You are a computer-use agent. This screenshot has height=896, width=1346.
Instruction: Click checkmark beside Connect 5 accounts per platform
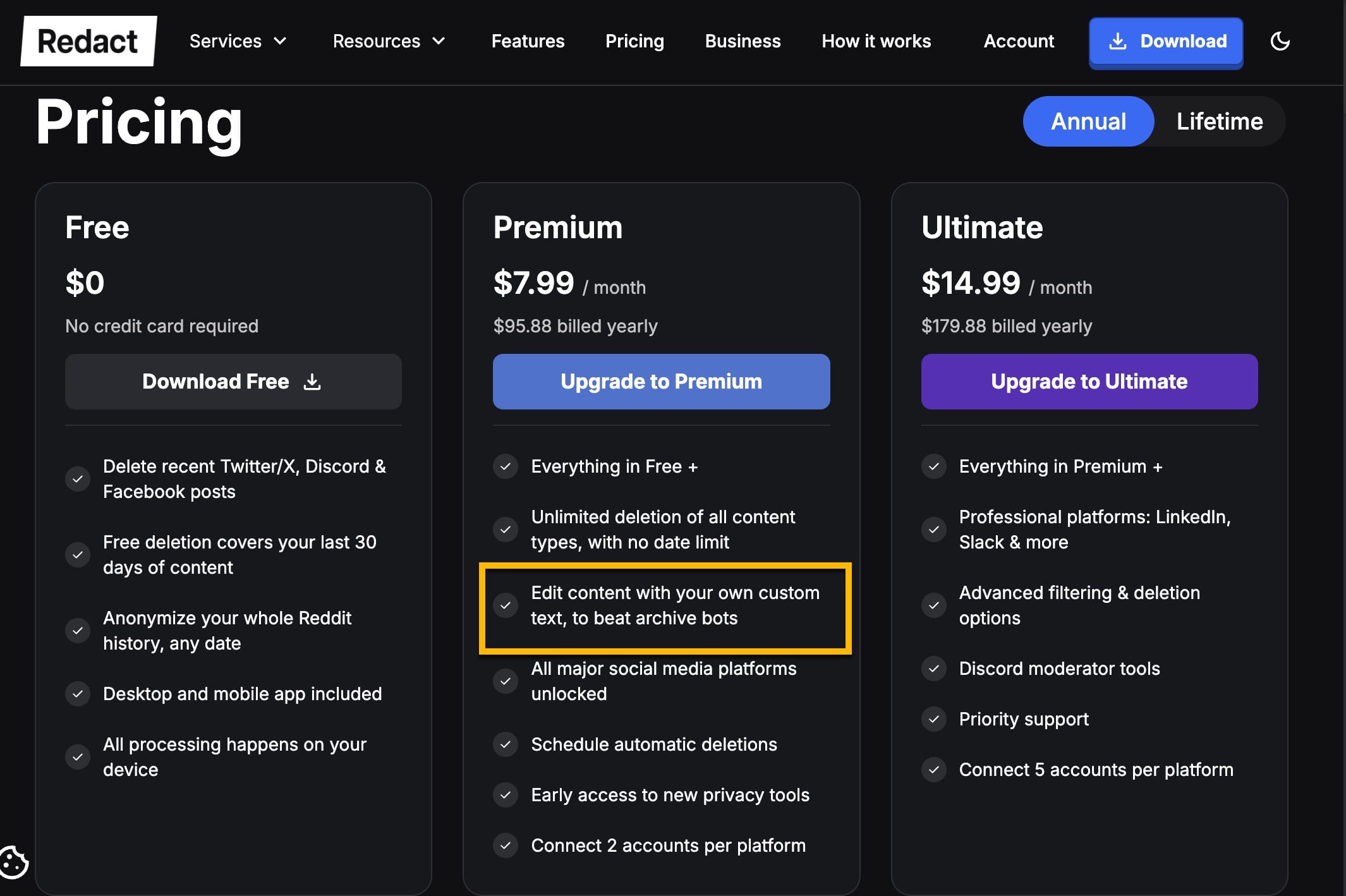point(934,770)
